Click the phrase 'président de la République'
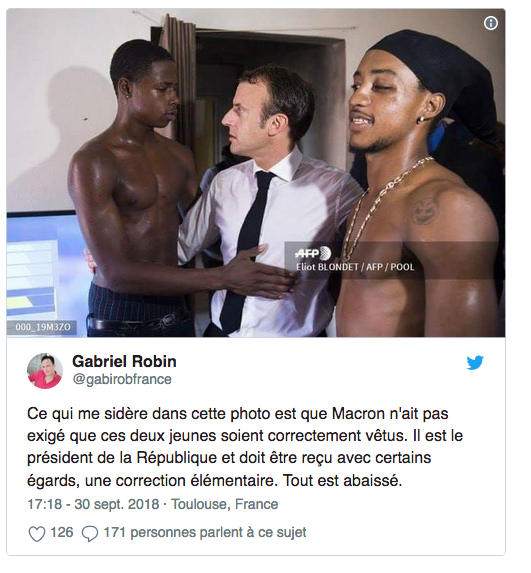Screen dimensions: 531x573 pyautogui.click(x=117, y=459)
